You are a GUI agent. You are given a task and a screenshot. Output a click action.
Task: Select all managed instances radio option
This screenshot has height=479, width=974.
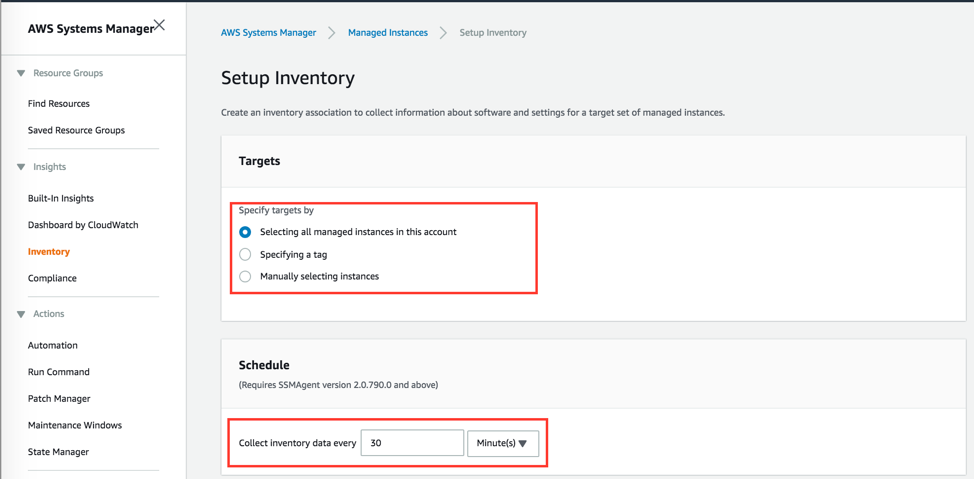pos(245,232)
